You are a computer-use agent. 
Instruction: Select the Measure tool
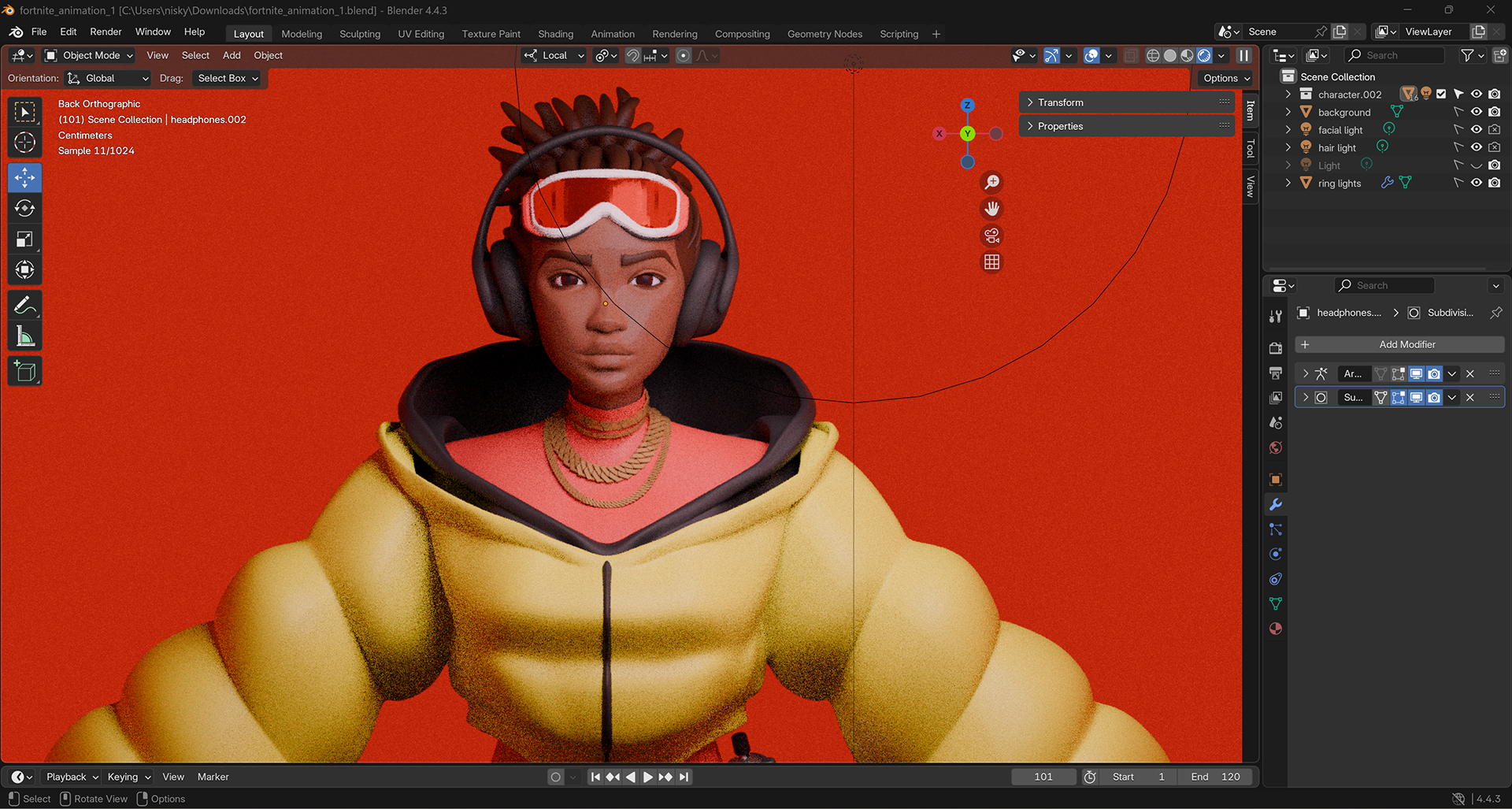25,336
